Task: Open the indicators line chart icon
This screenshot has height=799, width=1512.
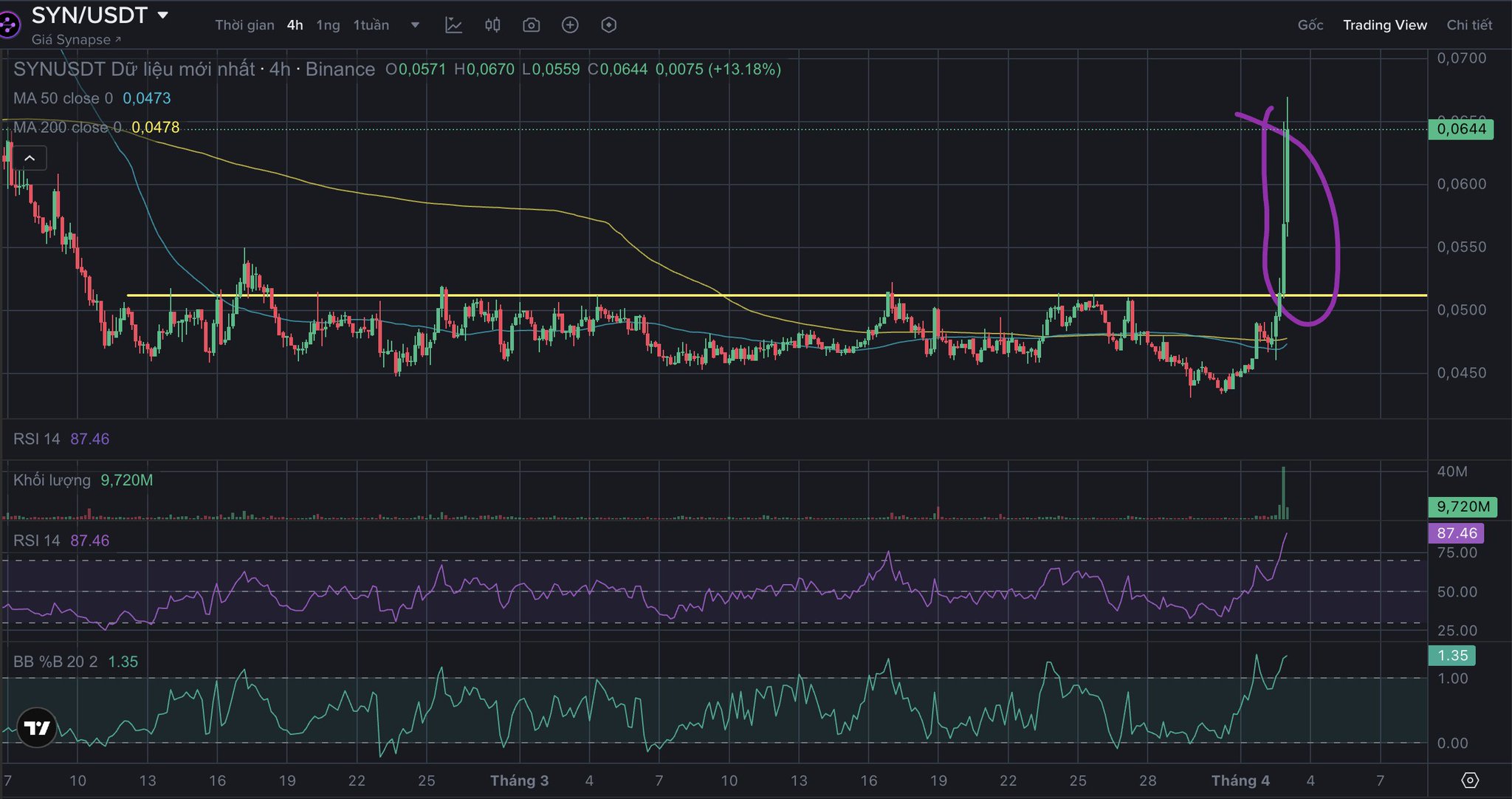Action: (453, 25)
